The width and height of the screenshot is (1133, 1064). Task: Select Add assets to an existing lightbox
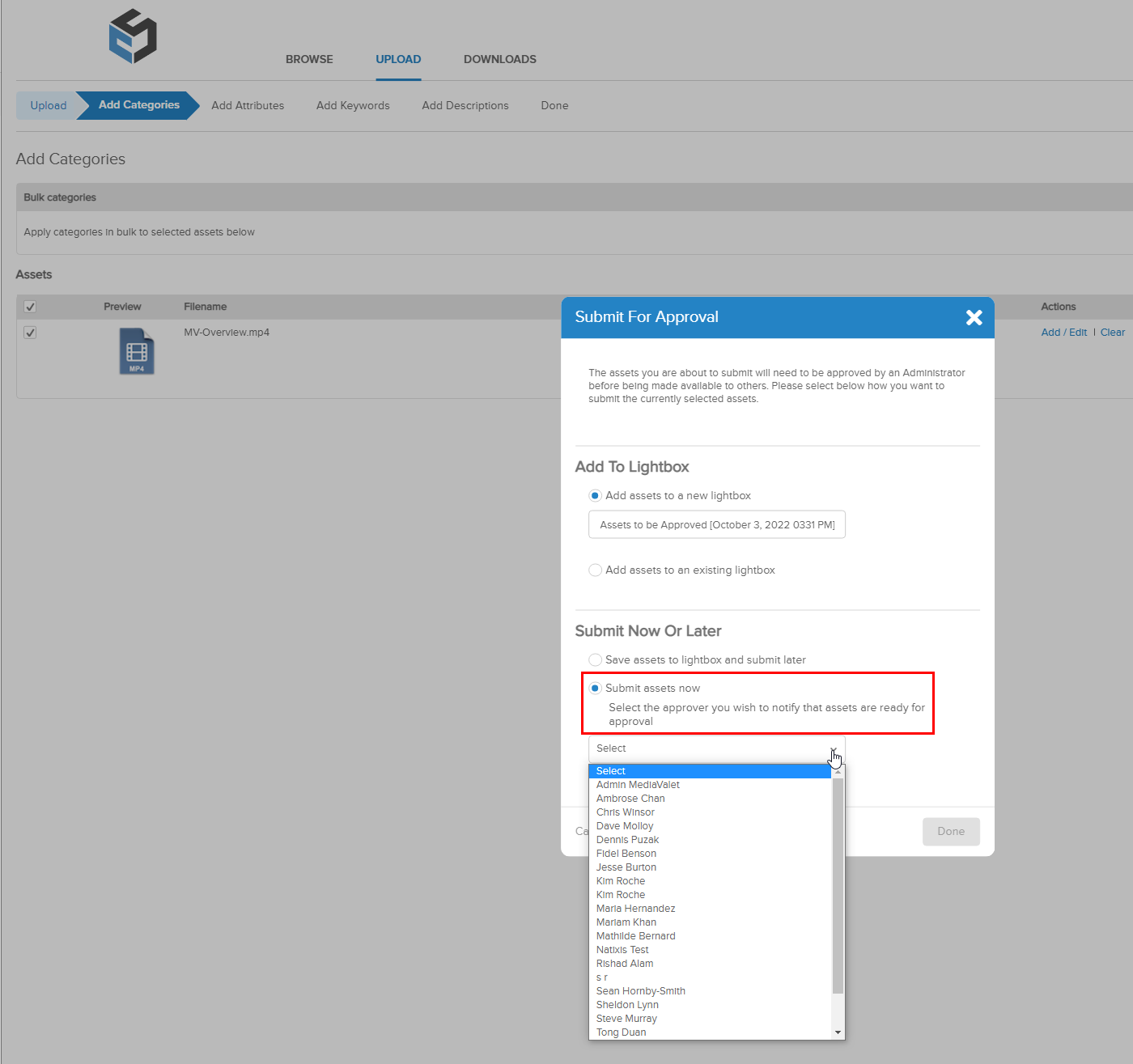pyautogui.click(x=596, y=570)
